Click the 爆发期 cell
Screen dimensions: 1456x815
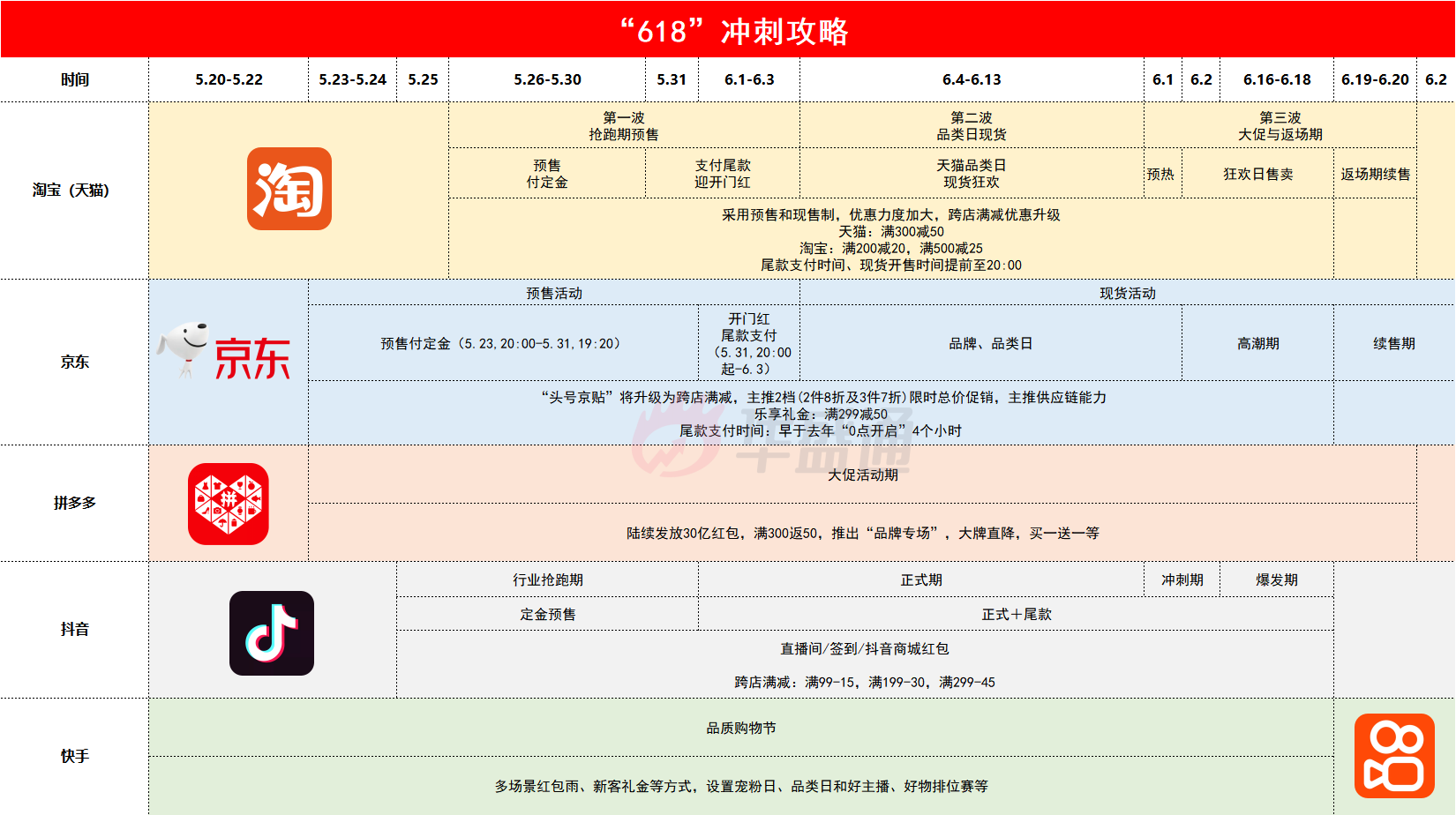click(1277, 579)
